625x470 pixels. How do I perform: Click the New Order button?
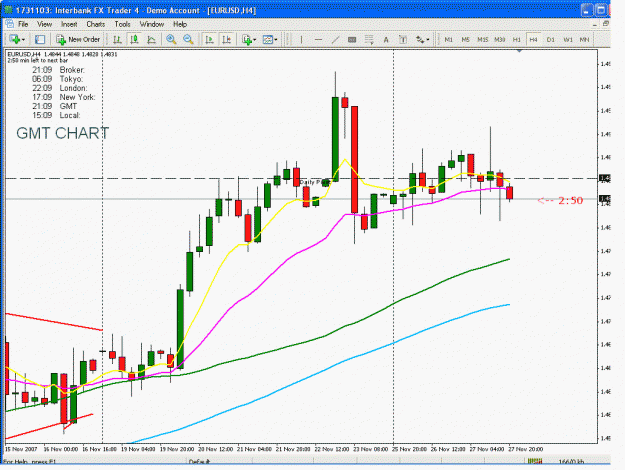click(78, 39)
